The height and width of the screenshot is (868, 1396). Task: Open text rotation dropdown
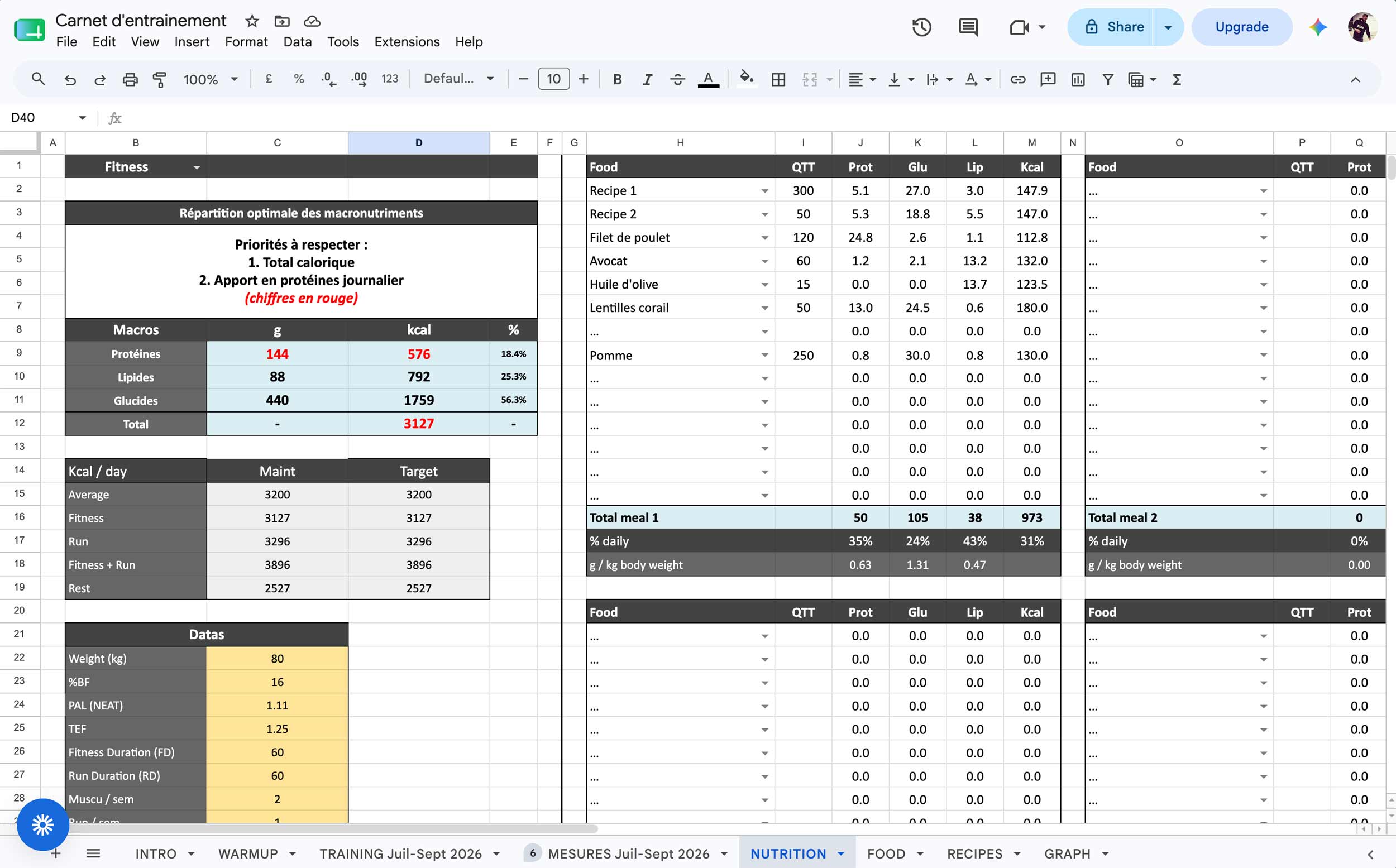(978, 79)
